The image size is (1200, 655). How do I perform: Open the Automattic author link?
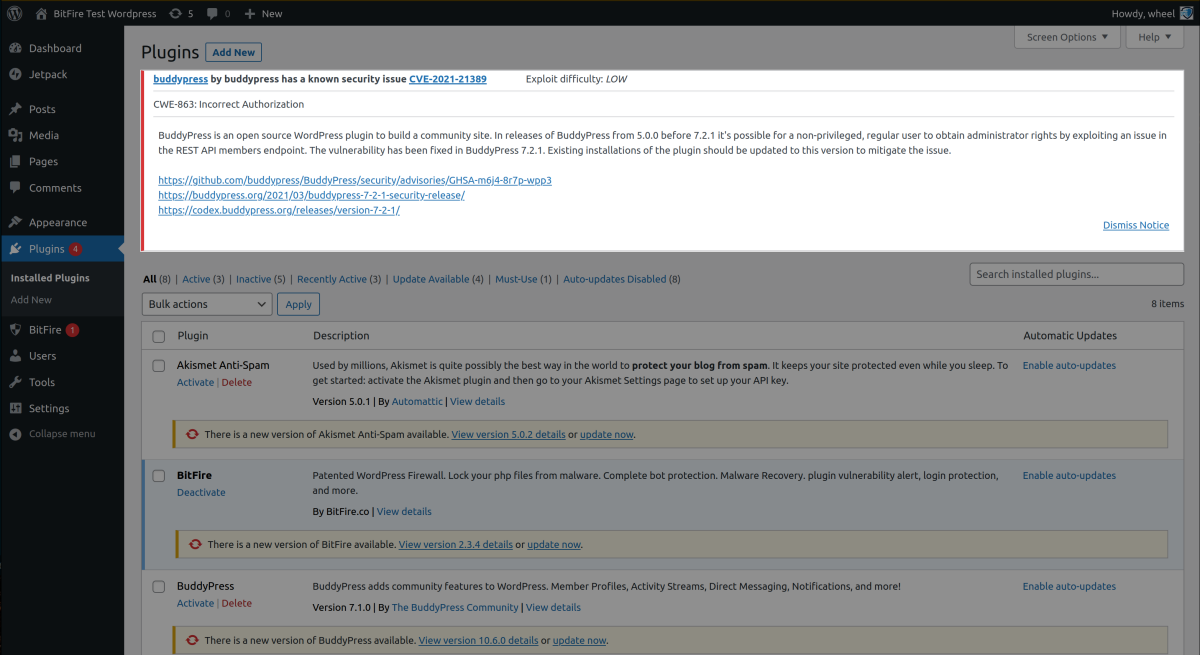[417, 401]
